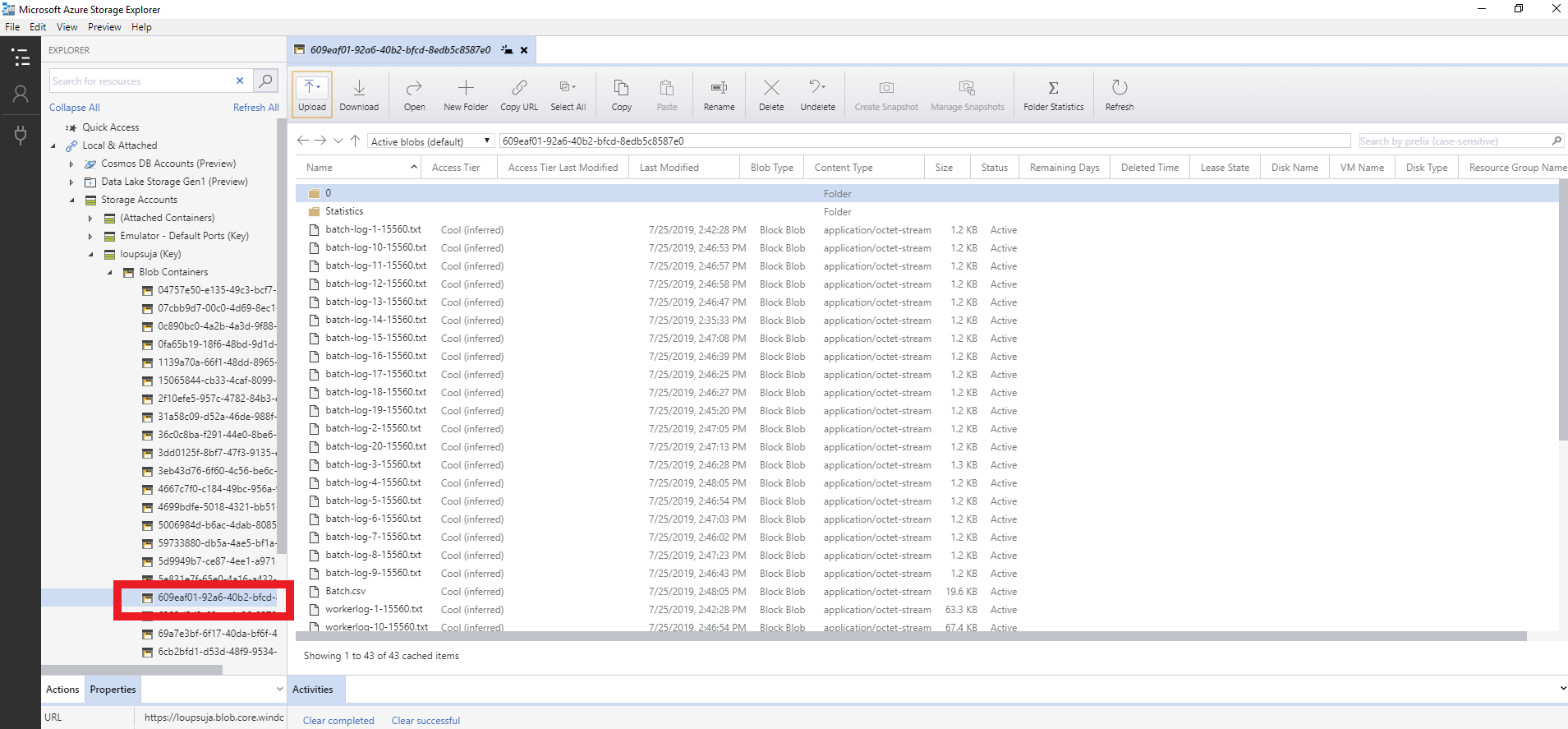This screenshot has width=1568, height=729.
Task: Select the folder named 0
Action: coord(927,193)
